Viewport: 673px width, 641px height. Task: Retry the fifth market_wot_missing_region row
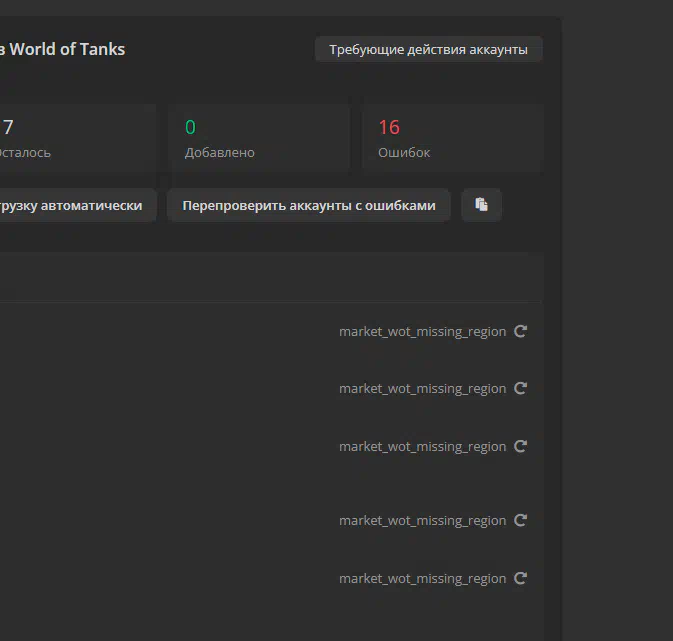tap(520, 578)
